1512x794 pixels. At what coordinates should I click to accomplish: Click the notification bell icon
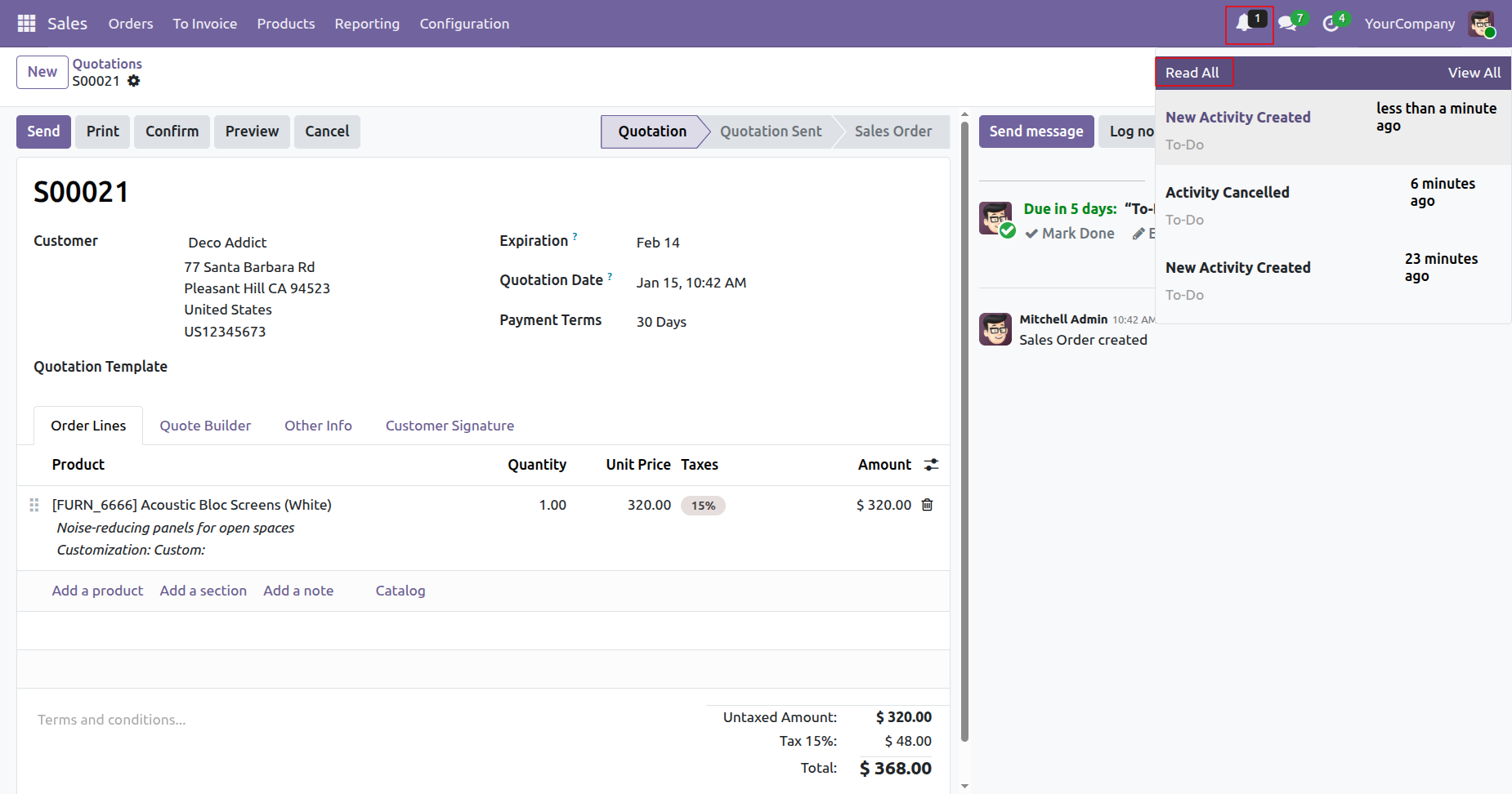point(1244,24)
